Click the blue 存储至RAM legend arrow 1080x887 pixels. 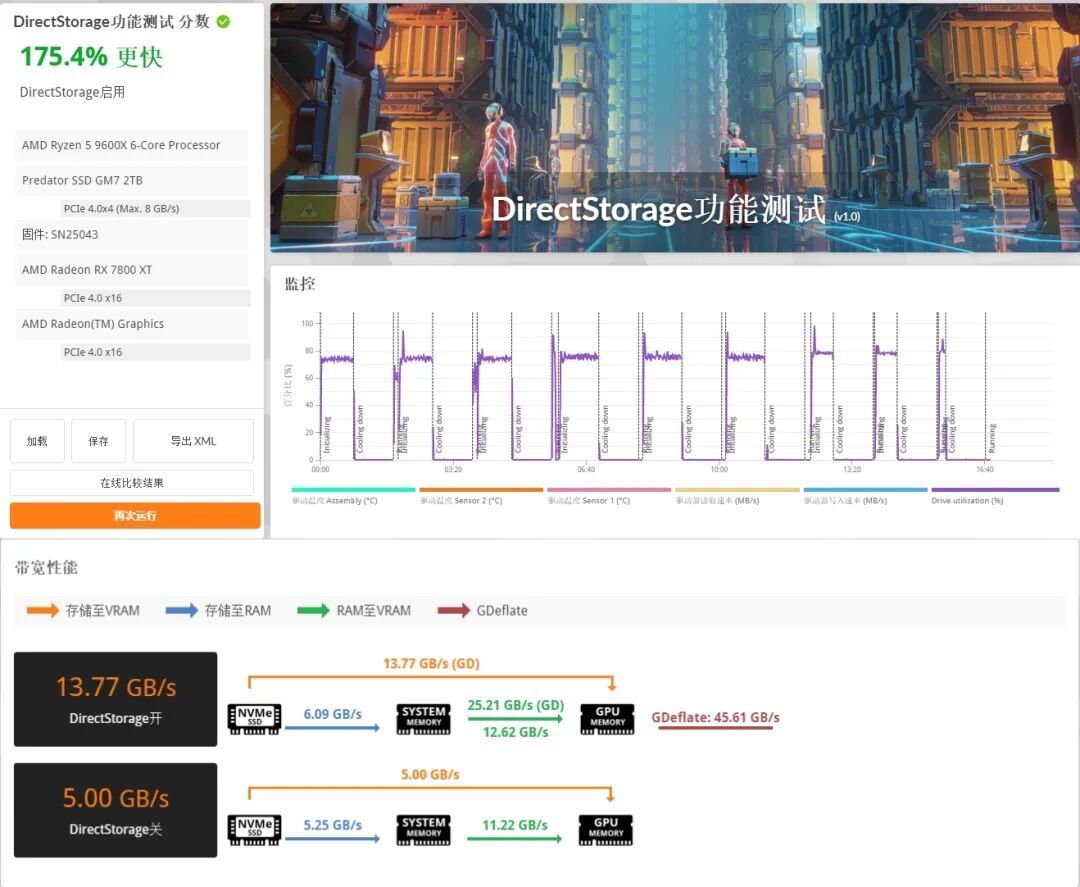(182, 610)
